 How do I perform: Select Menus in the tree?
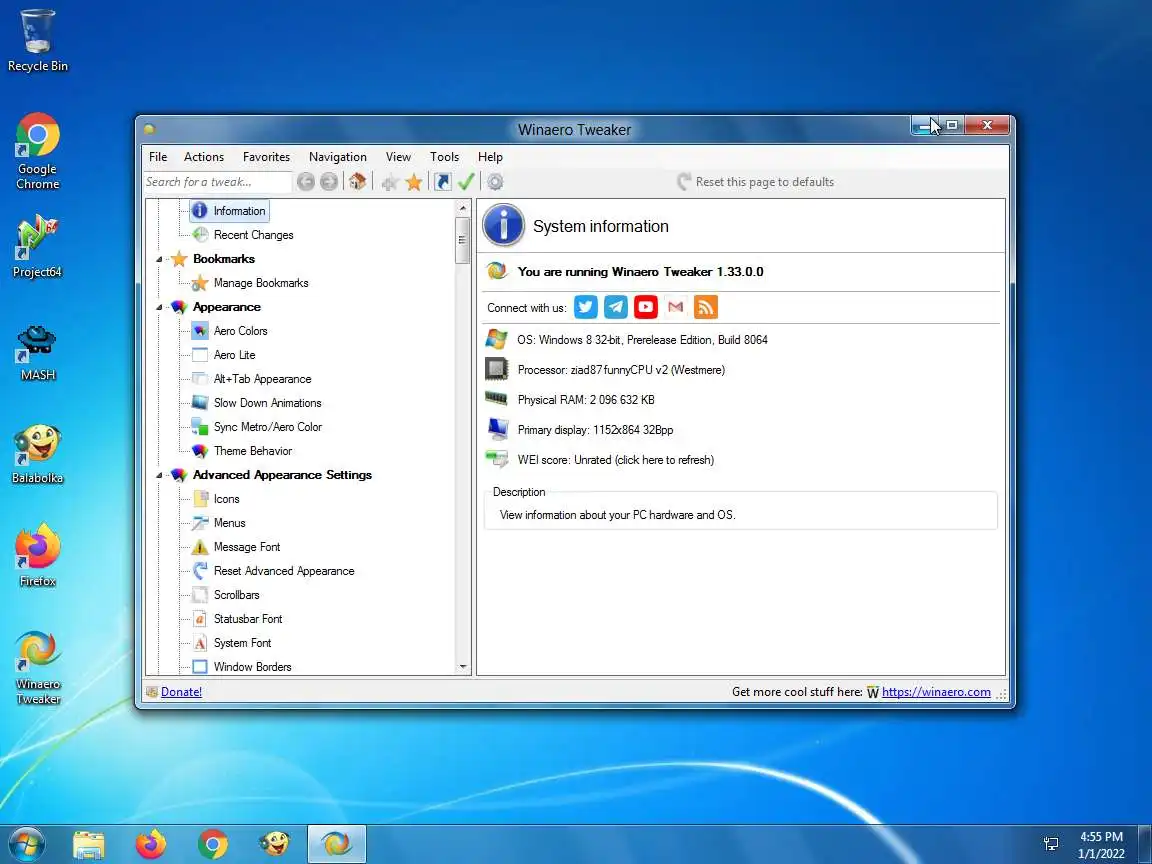(x=229, y=523)
